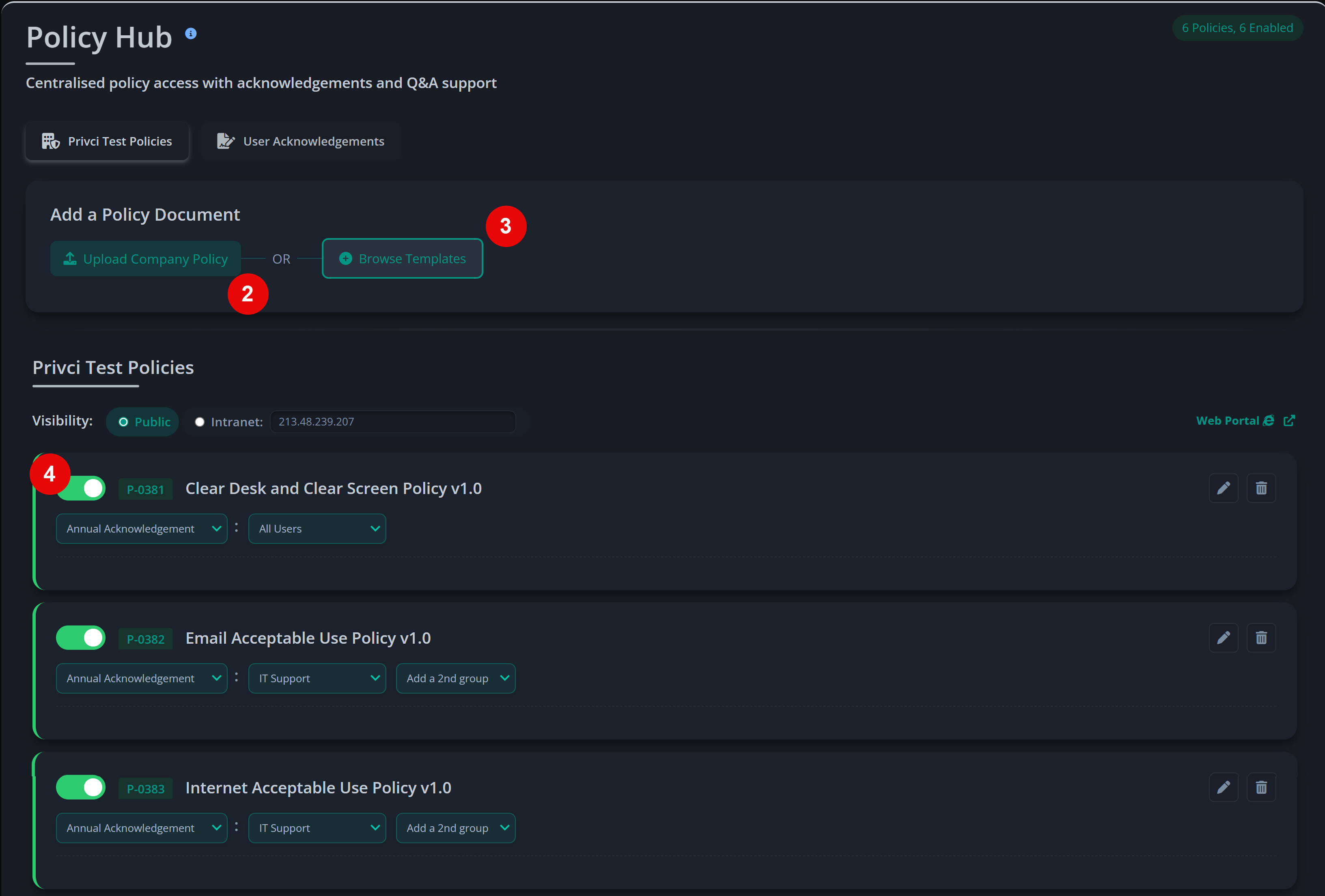Edit the Internet Acceptable Use Policy
The width and height of the screenshot is (1325, 896).
(x=1224, y=787)
